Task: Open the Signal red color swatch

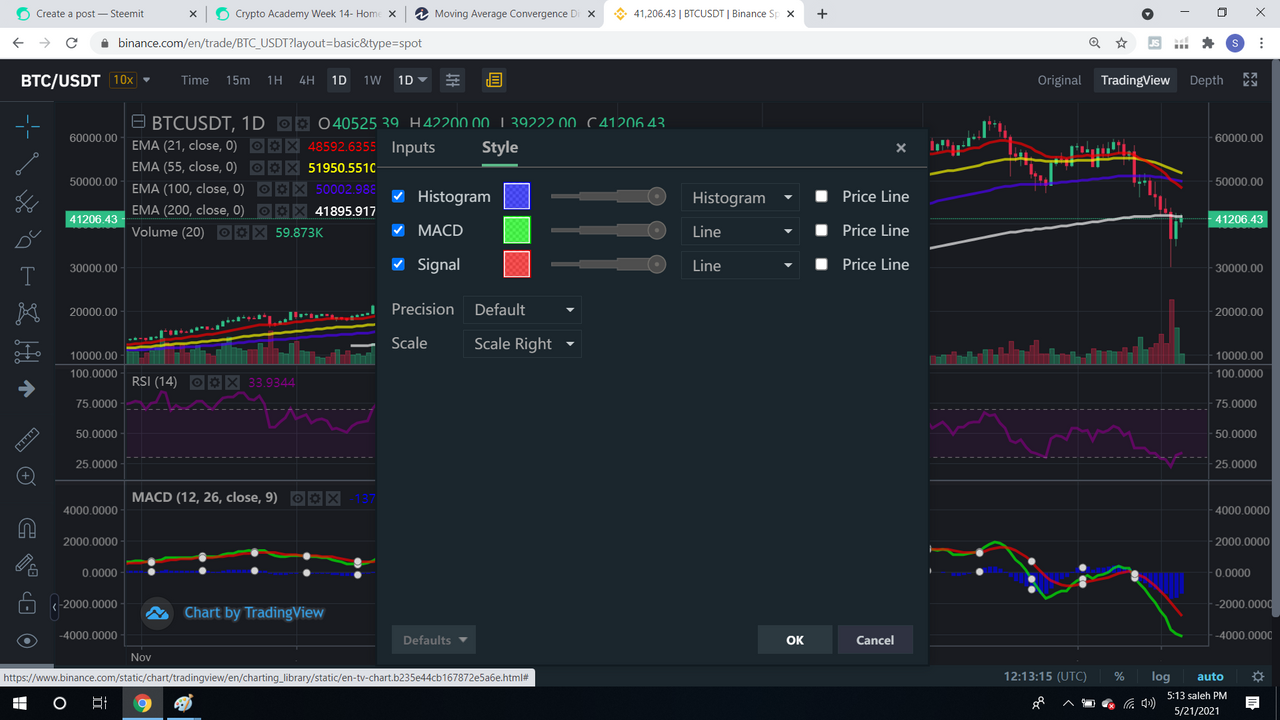Action: pos(517,264)
